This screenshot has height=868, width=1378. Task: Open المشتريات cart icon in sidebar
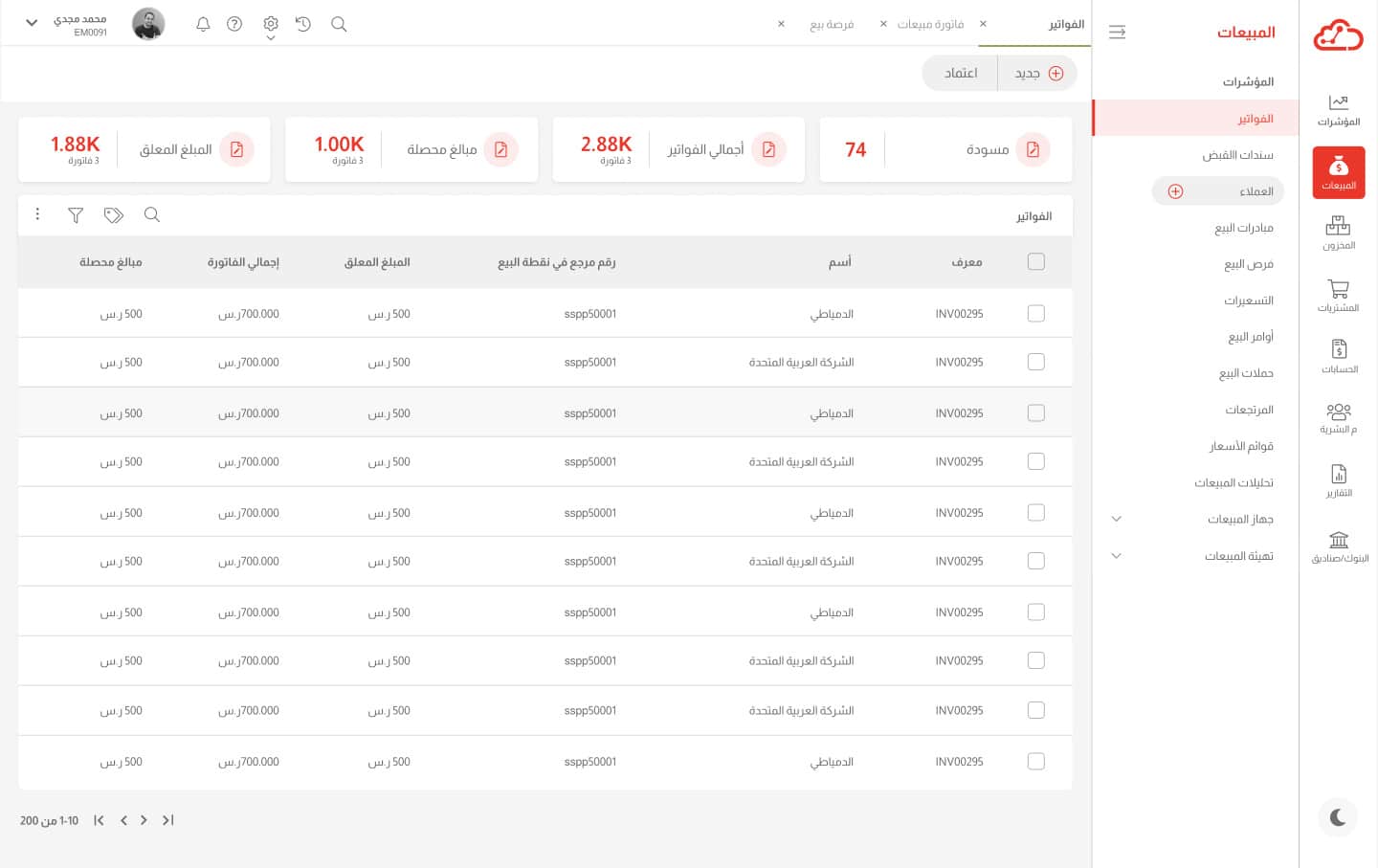tap(1338, 295)
